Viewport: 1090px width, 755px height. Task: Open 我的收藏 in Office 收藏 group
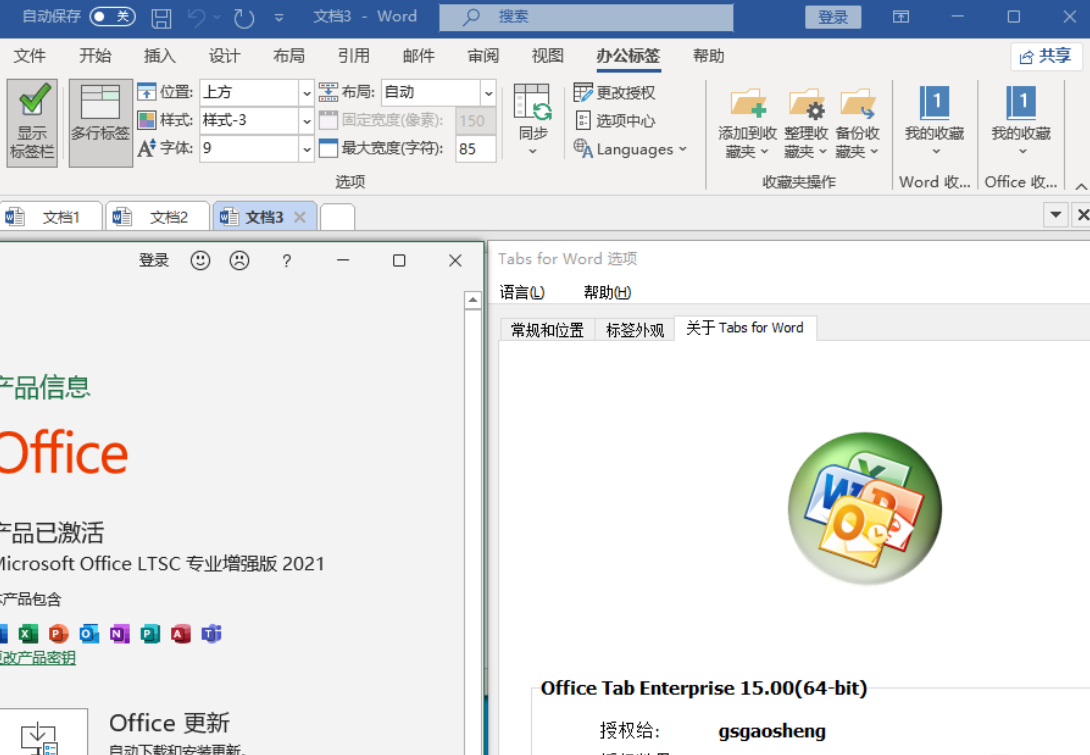tap(1021, 122)
